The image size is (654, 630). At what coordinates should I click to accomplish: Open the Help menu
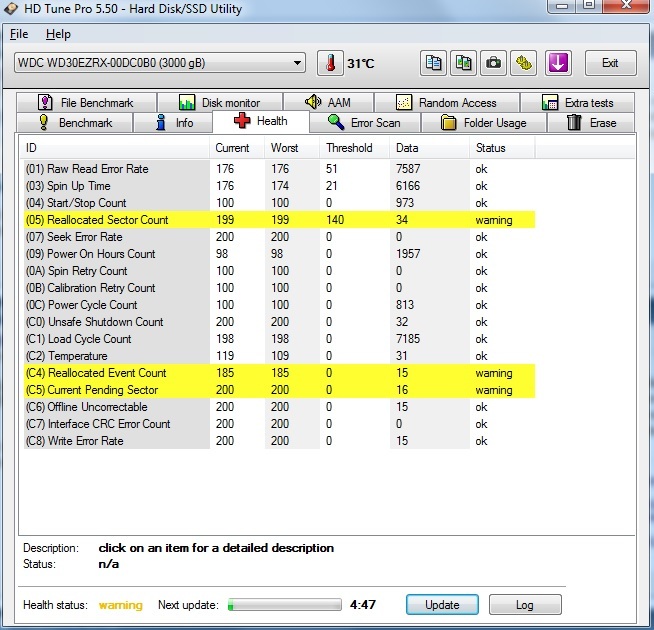pyautogui.click(x=58, y=34)
